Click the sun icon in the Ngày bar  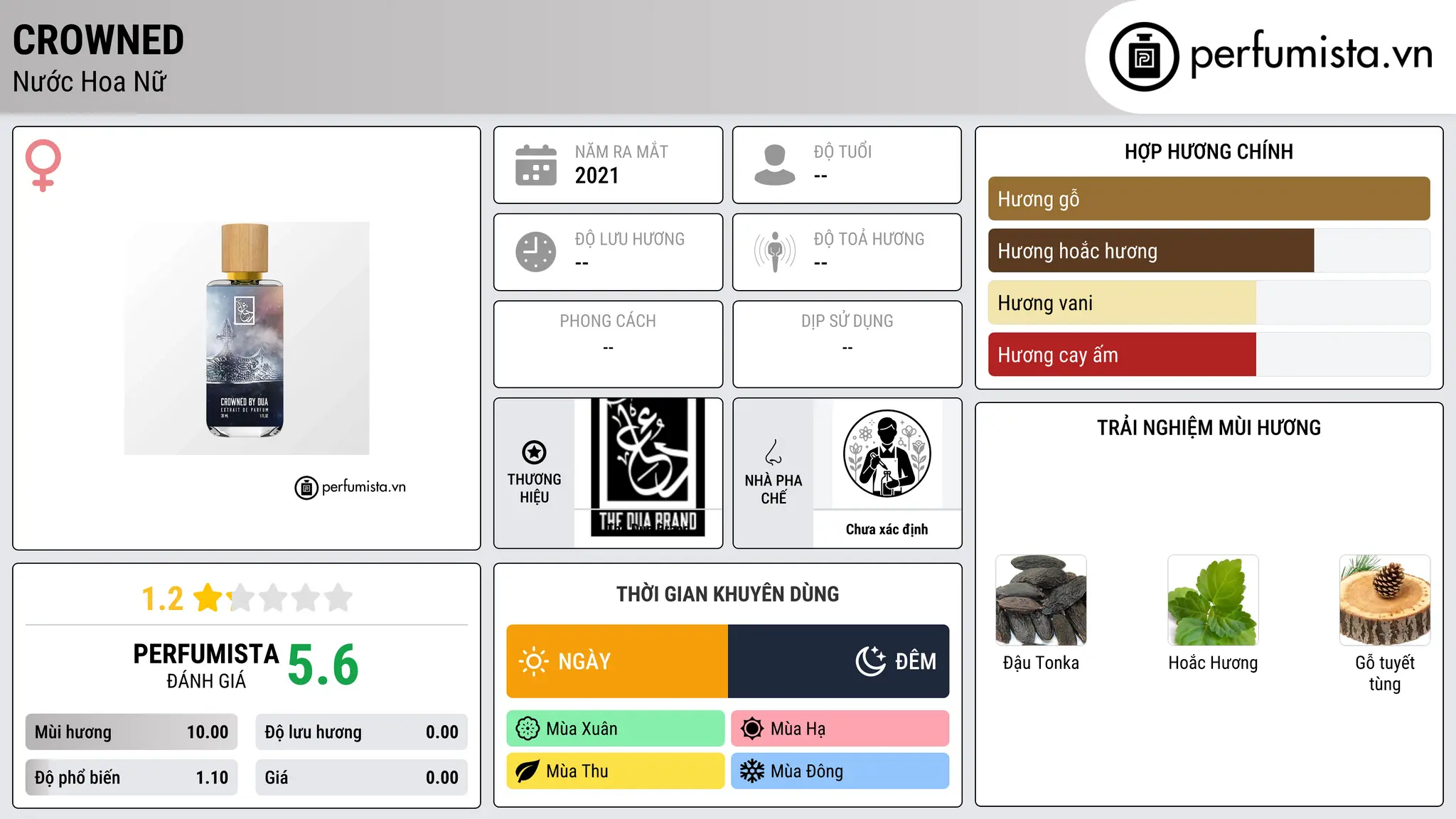coord(533,661)
